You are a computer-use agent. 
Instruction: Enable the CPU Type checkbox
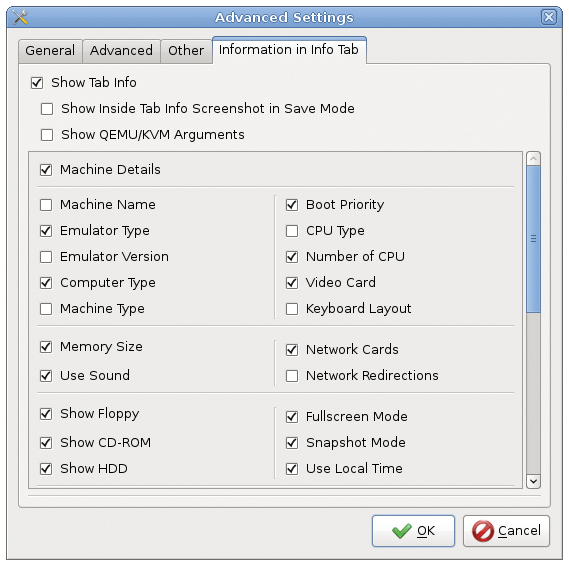[x=292, y=231]
